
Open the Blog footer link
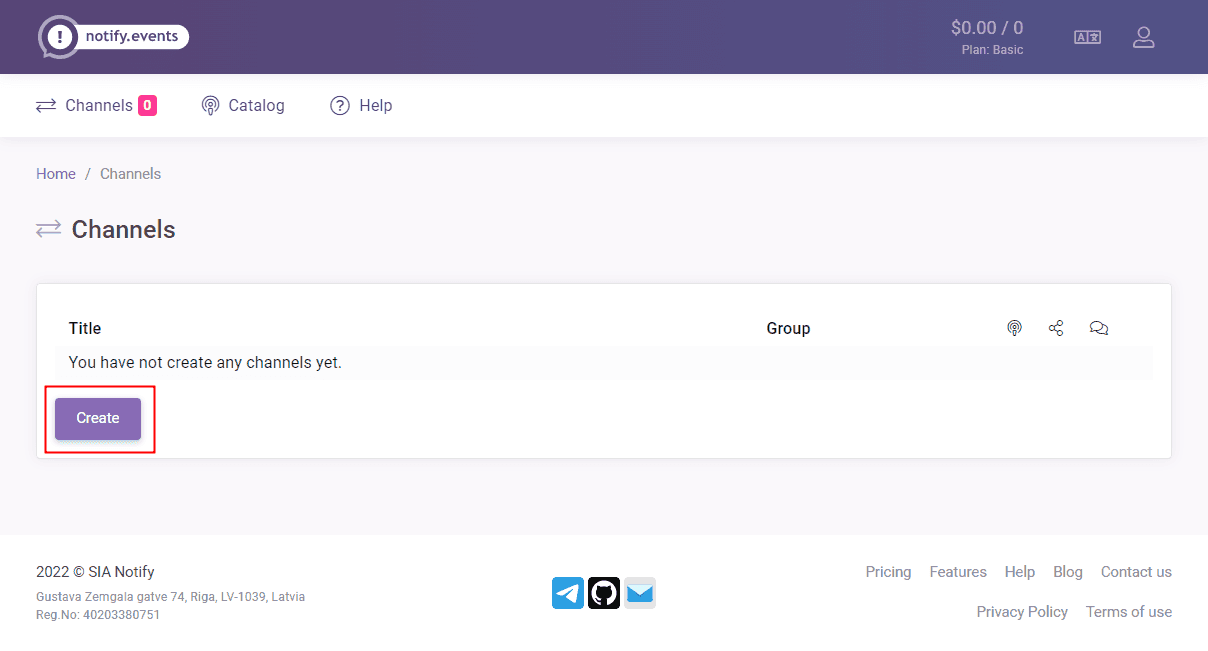(x=1068, y=572)
